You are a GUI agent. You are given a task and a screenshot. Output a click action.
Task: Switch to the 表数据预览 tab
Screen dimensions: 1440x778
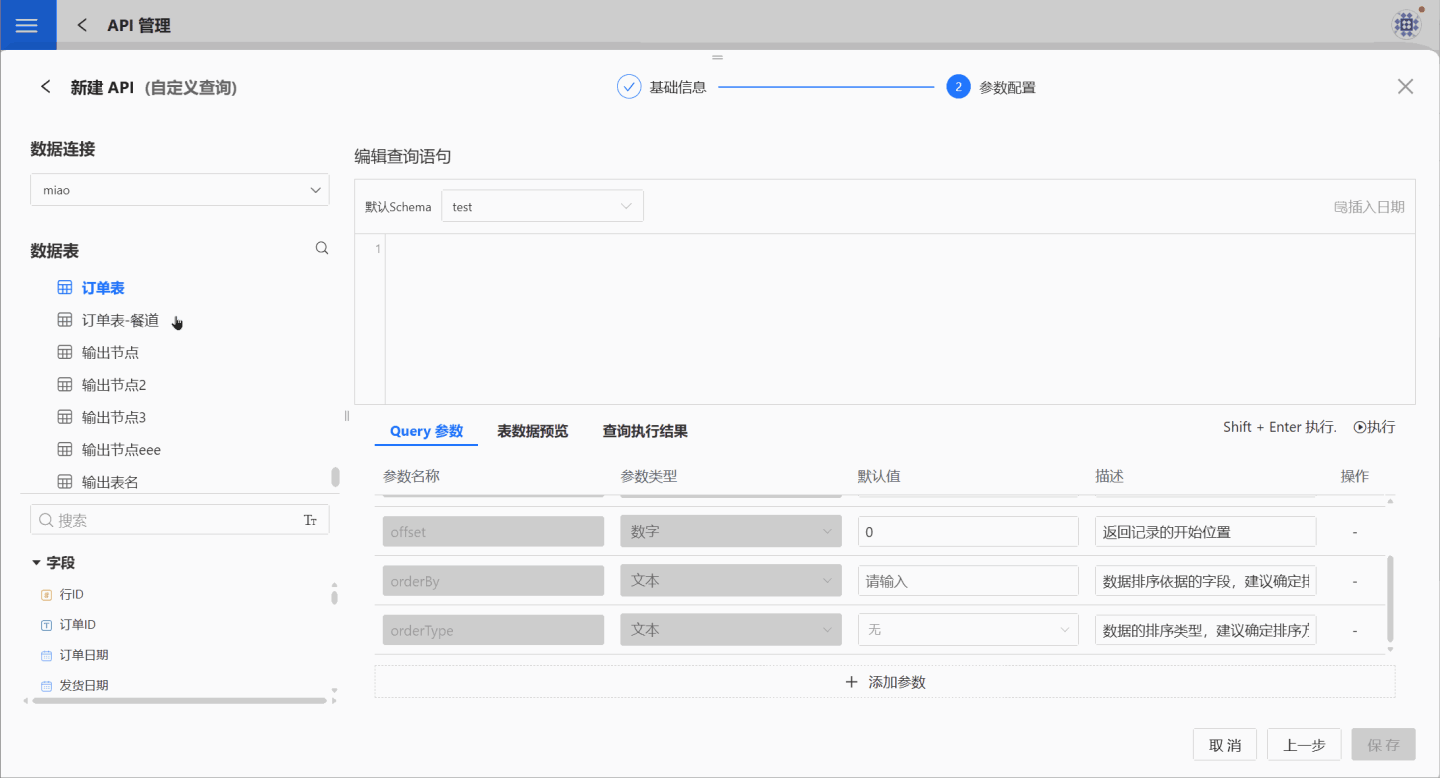(x=533, y=431)
